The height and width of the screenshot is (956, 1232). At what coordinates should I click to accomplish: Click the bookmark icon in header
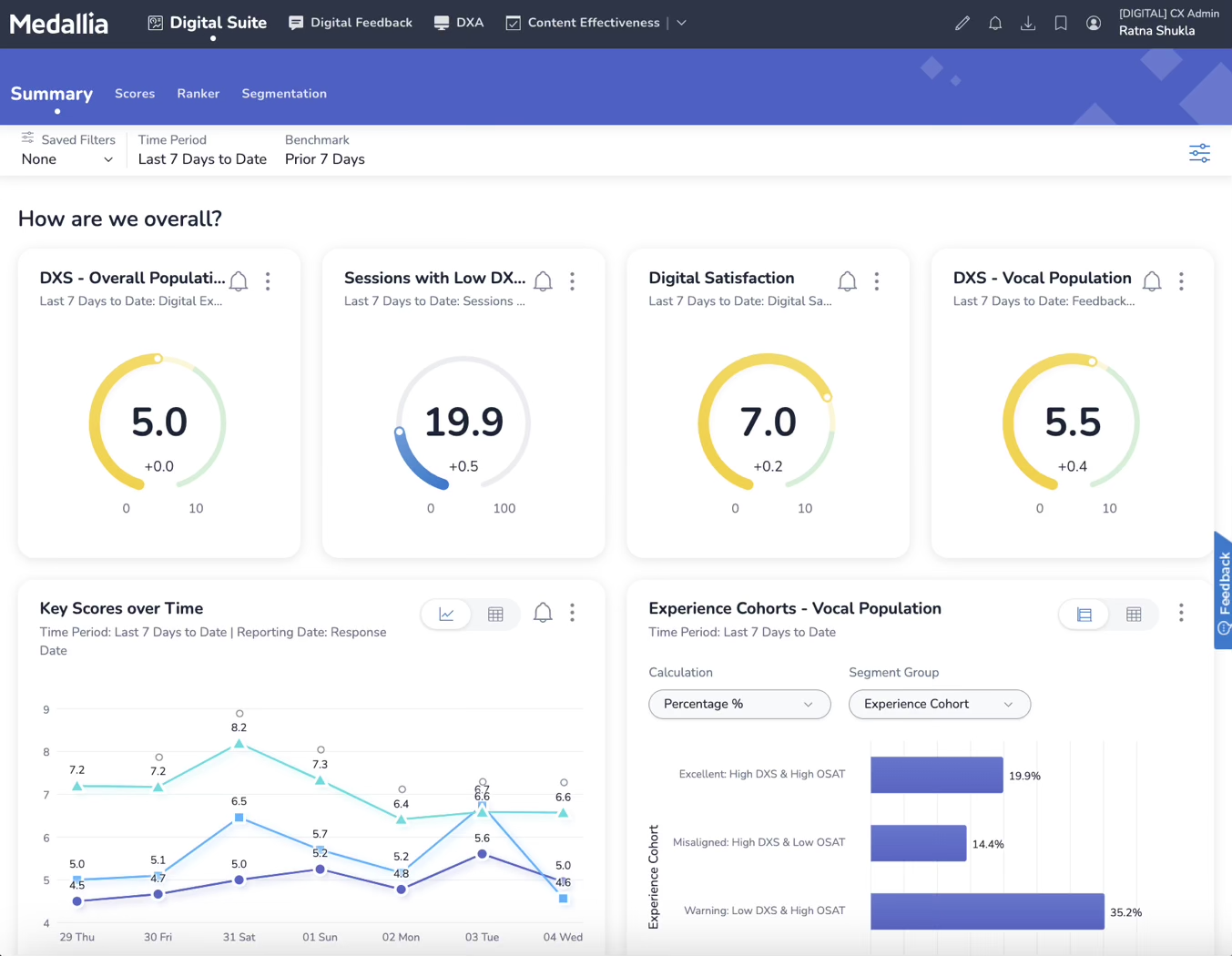[1061, 24]
